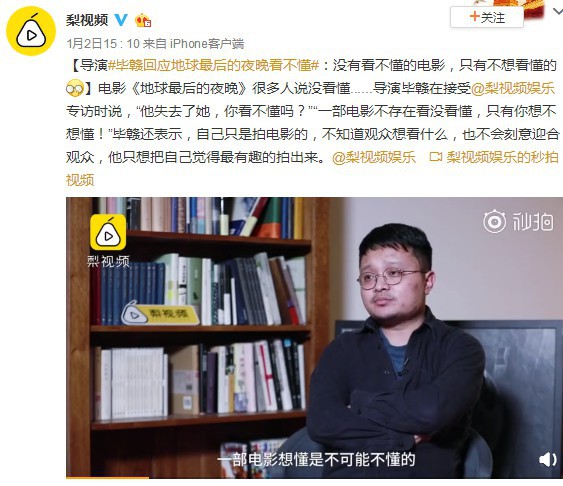Play the interview video thumbnail
Viewport: 563px width, 486px height.
tap(315, 338)
